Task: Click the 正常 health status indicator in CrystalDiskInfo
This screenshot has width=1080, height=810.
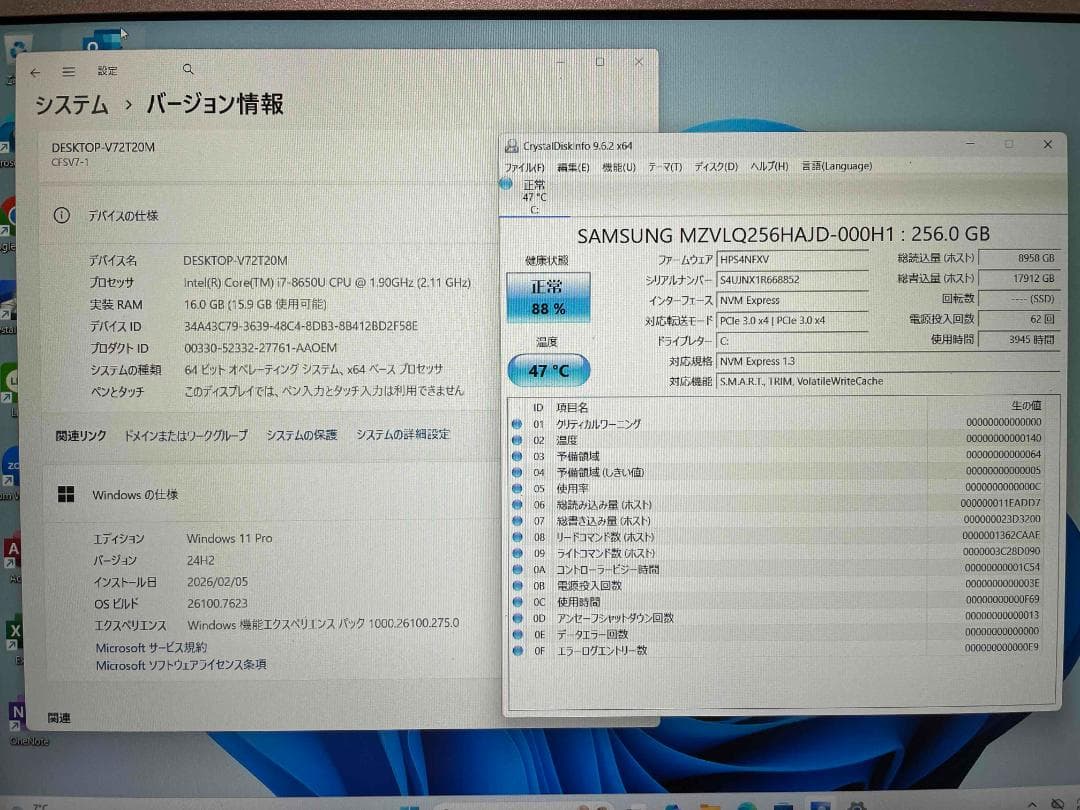Action: point(550,296)
